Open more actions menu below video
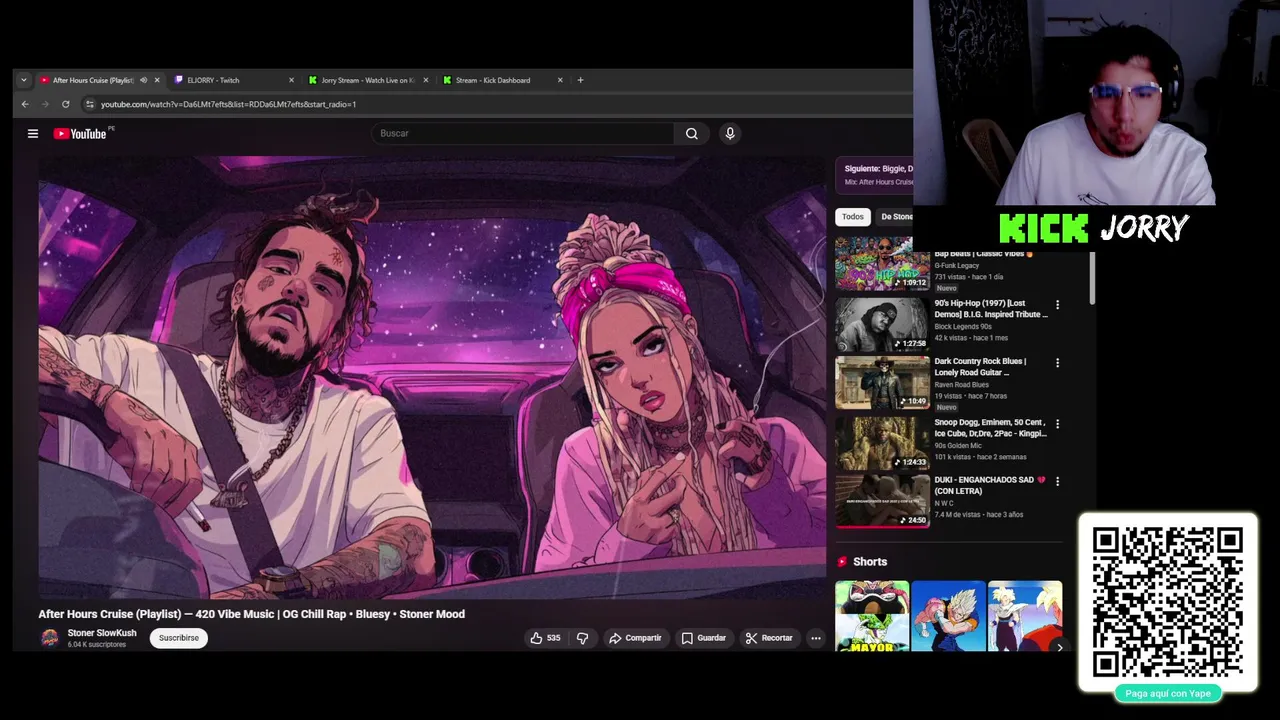1280x720 pixels. click(x=816, y=638)
